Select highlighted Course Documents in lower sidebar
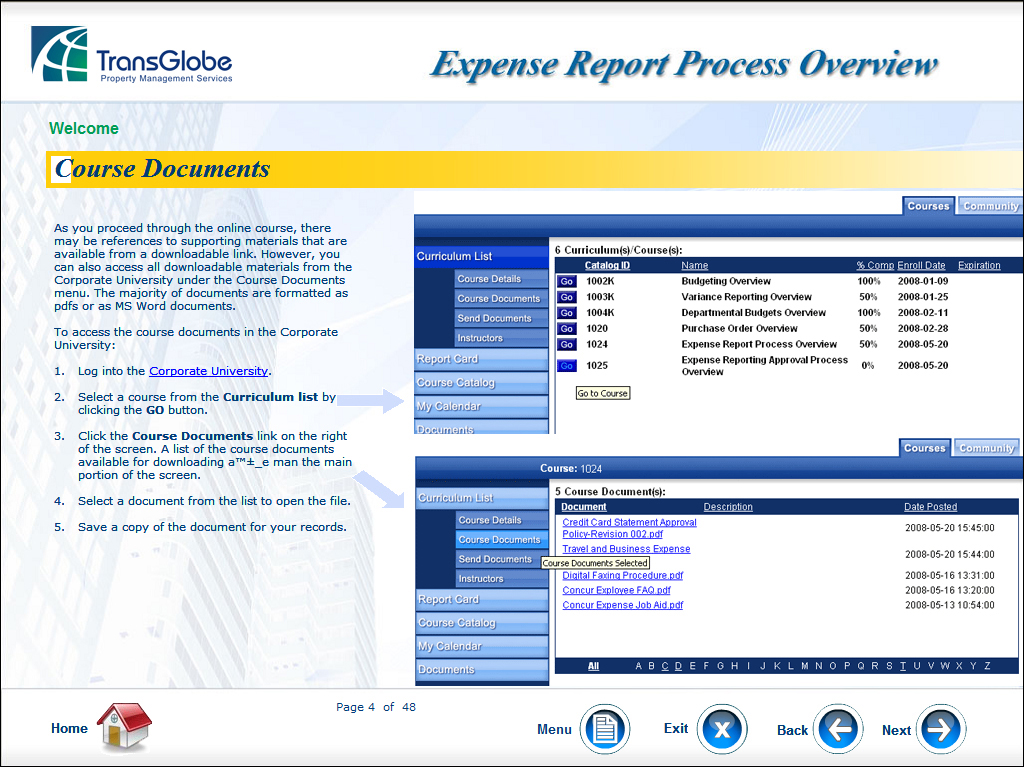The width and height of the screenshot is (1024, 767). pyautogui.click(x=502, y=540)
